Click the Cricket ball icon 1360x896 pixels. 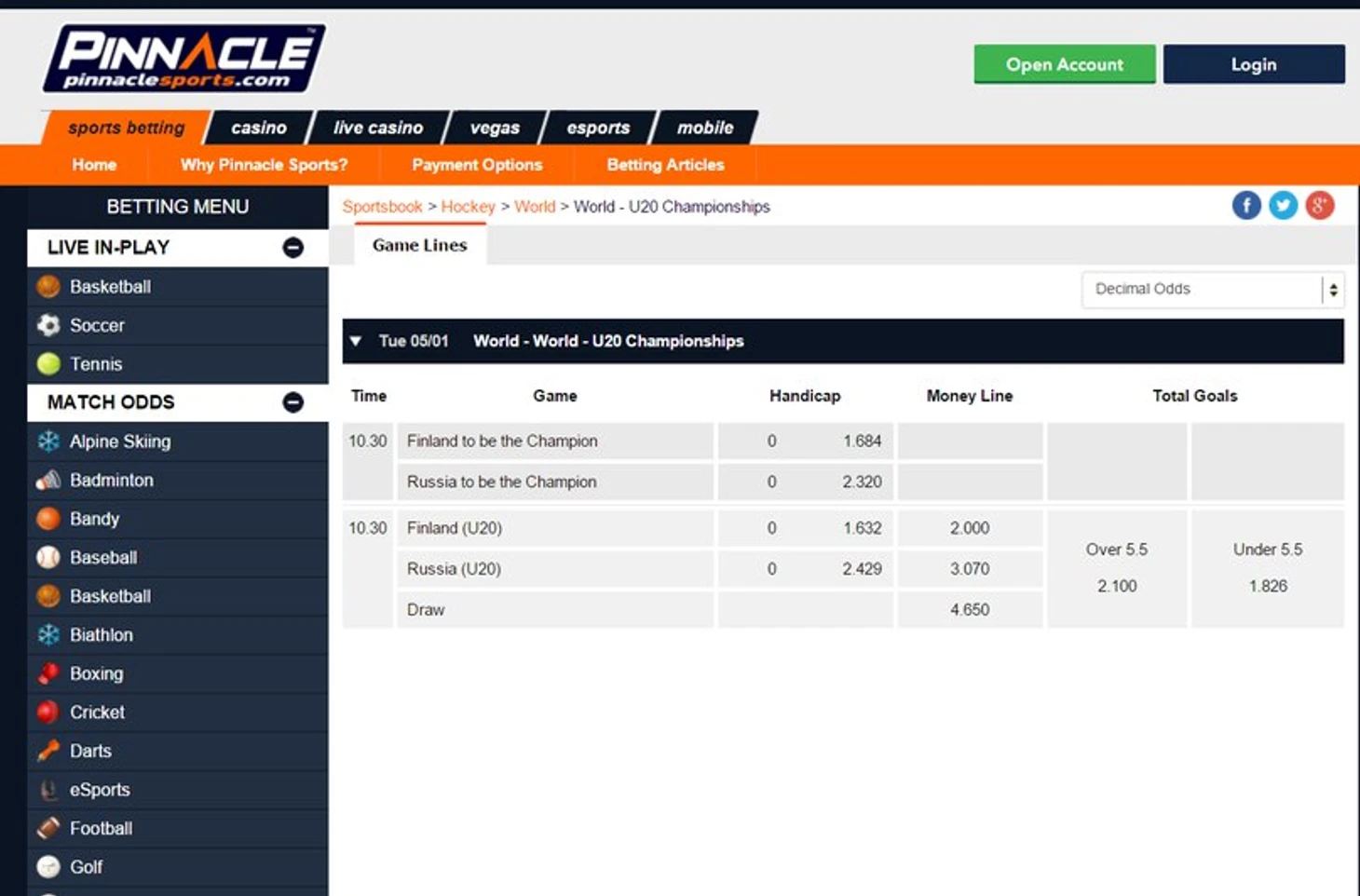point(48,712)
